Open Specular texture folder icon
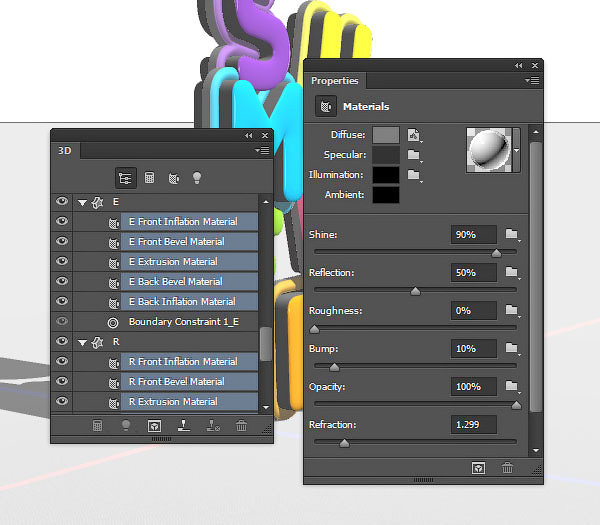600x525 pixels. click(x=414, y=155)
